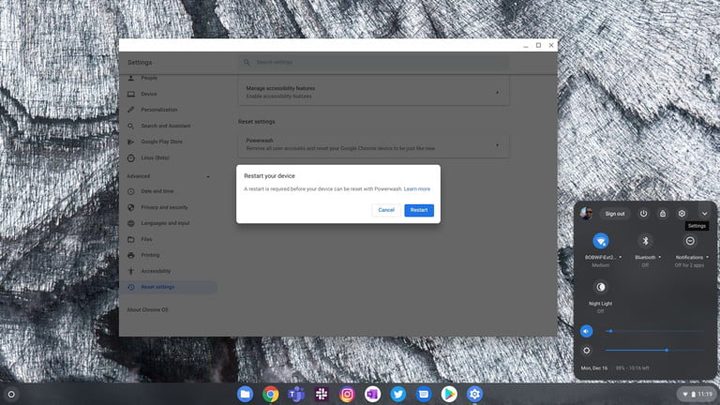Select Accessibility in the sidebar

pyautogui.click(x=156, y=271)
